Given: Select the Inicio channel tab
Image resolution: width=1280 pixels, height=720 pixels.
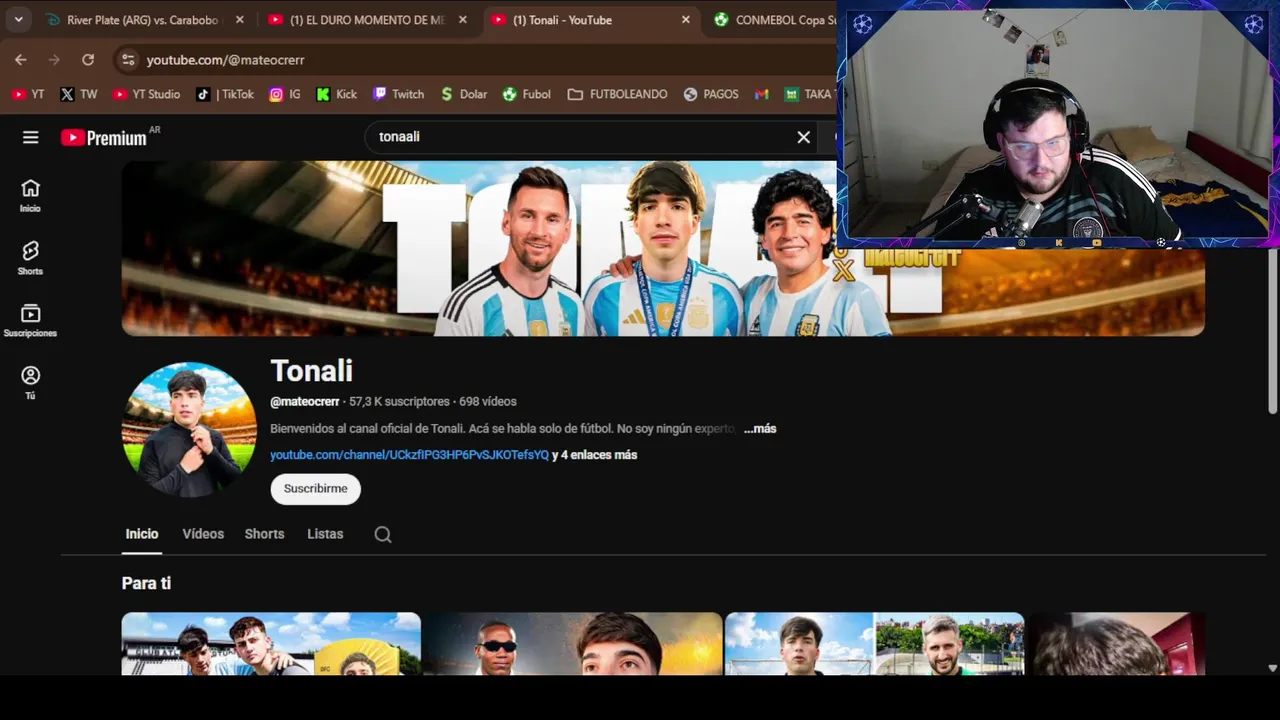Looking at the screenshot, I should pyautogui.click(x=142, y=534).
